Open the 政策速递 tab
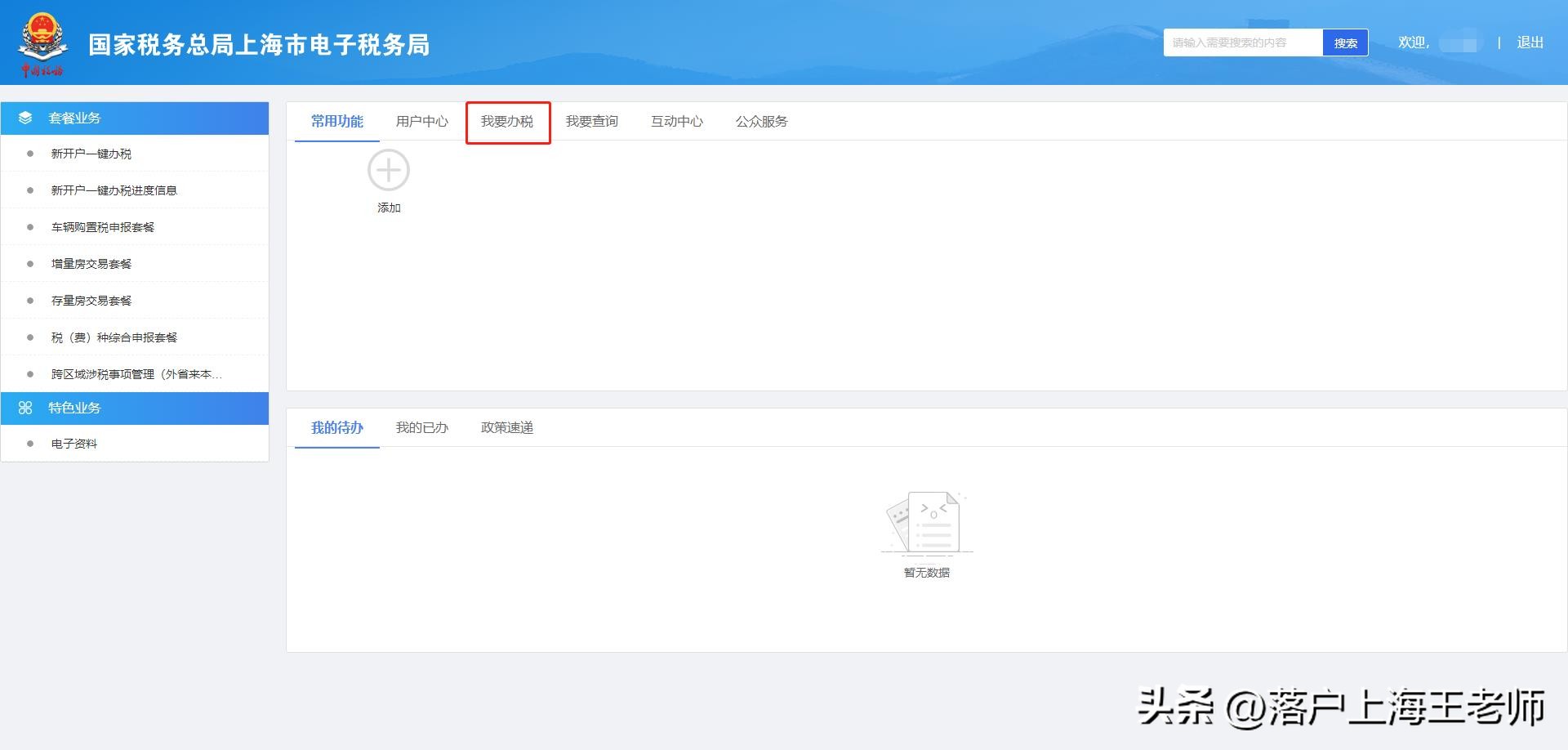Image resolution: width=1568 pixels, height=750 pixels. click(506, 427)
